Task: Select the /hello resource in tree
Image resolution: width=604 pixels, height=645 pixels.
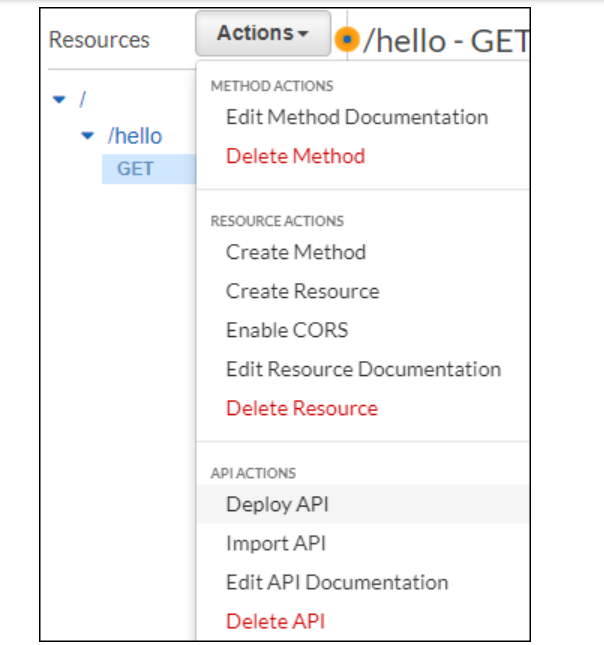Action: click(x=134, y=136)
